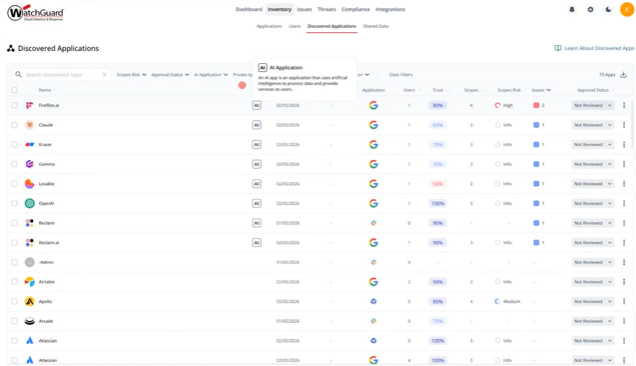The width and height of the screenshot is (636, 366).
Task: Switch to the Shared Data tab
Action: coord(376,26)
